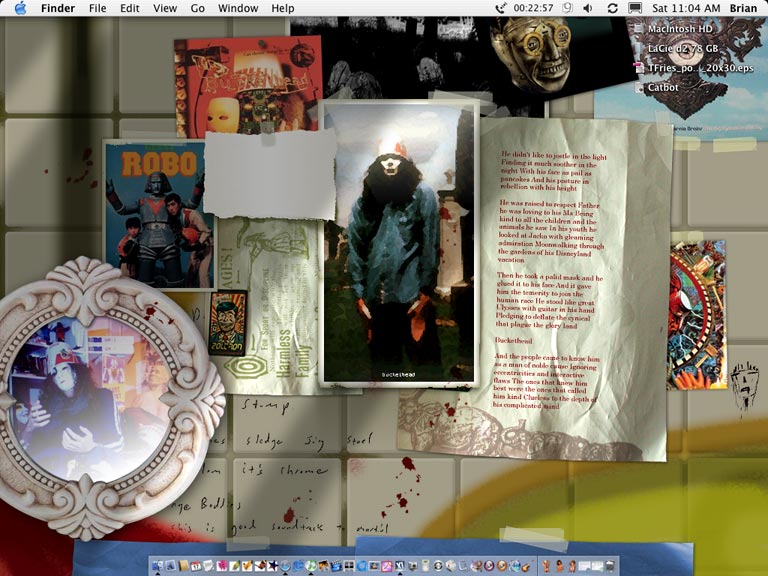Open the tan folder icon in Dock
Image resolution: width=768 pixels, height=576 pixels.
click(184, 566)
